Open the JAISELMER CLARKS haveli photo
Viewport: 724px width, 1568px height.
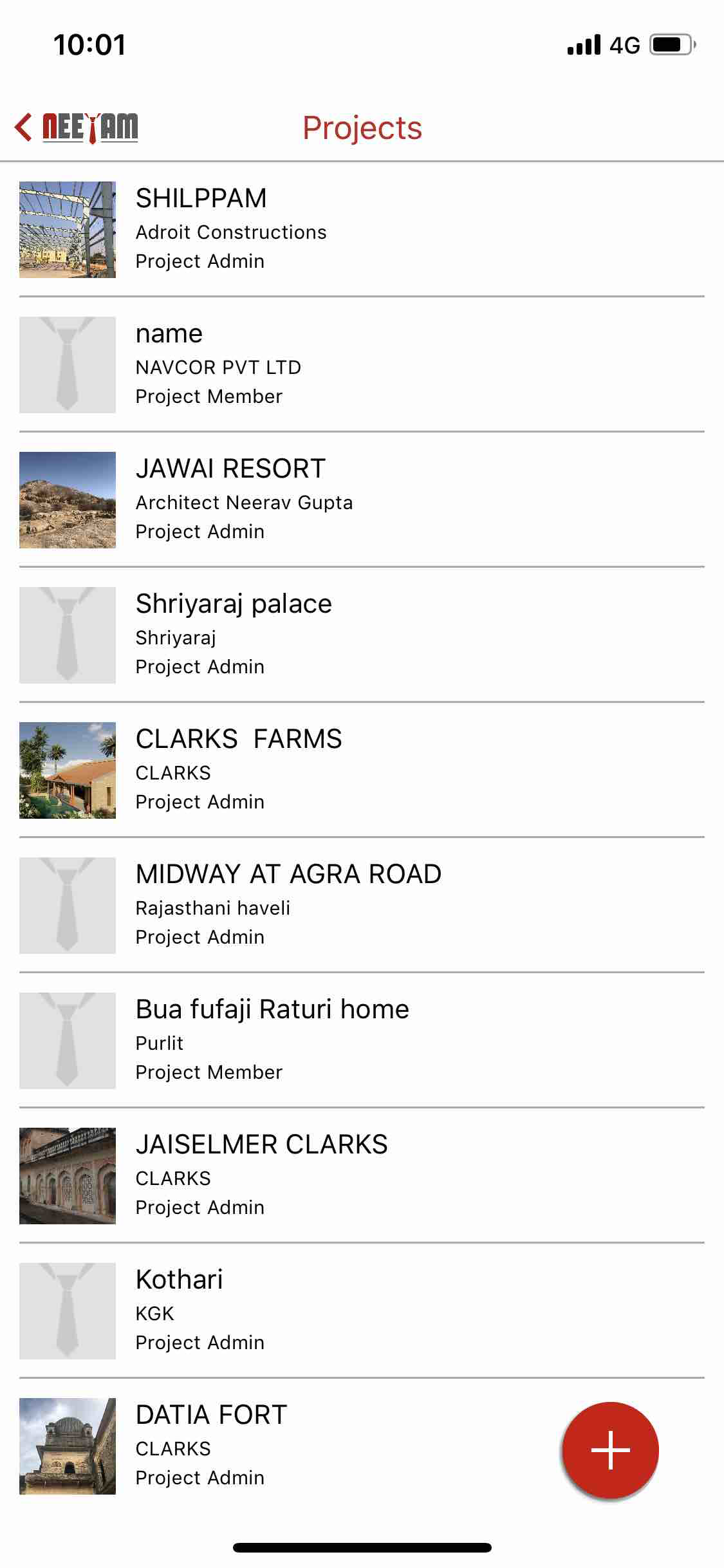68,1176
